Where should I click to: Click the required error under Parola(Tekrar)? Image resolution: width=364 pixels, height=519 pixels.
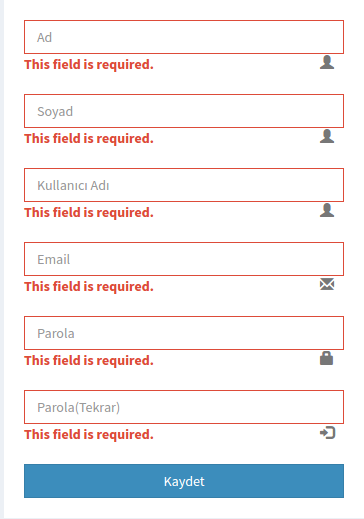tap(89, 435)
